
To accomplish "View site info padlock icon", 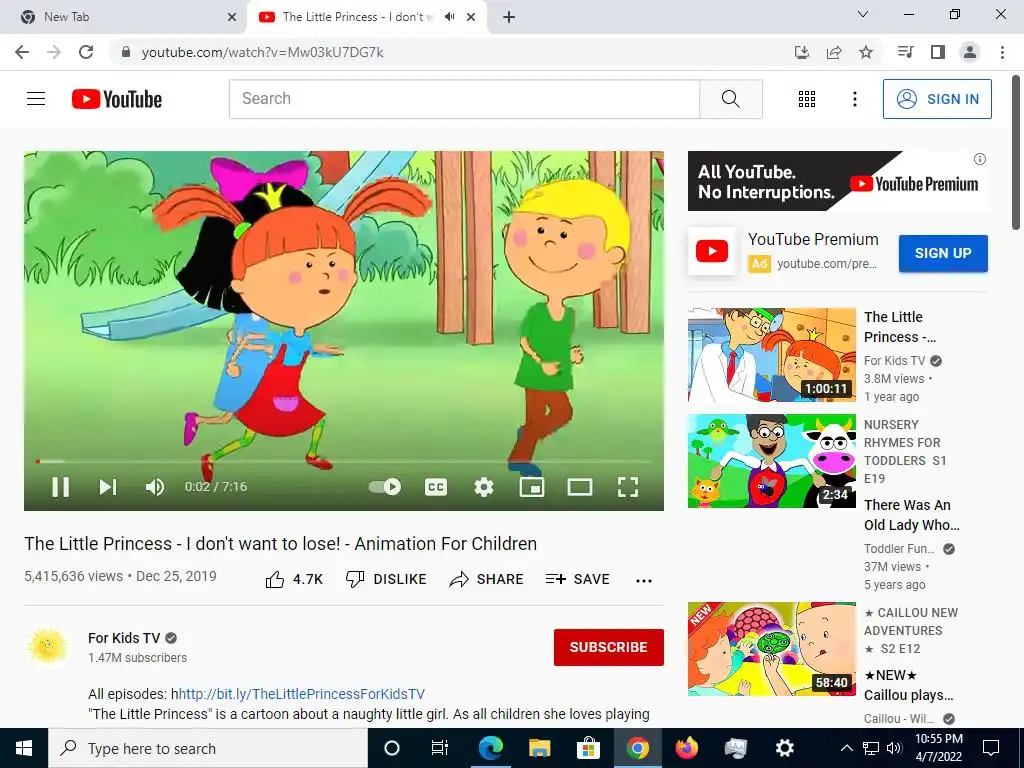I will pos(126,52).
